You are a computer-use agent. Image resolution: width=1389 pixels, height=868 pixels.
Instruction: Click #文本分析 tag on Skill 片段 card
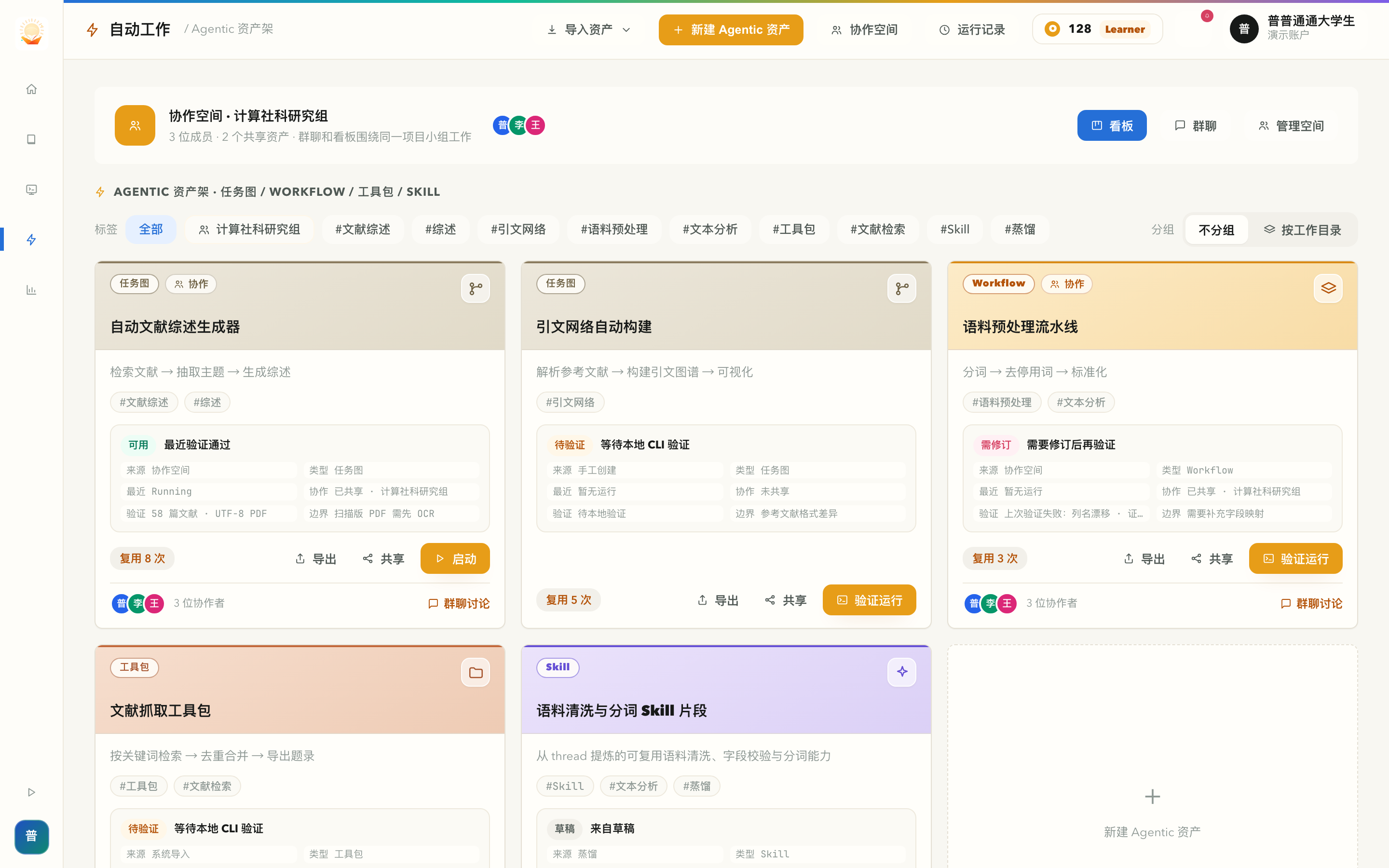click(x=634, y=786)
